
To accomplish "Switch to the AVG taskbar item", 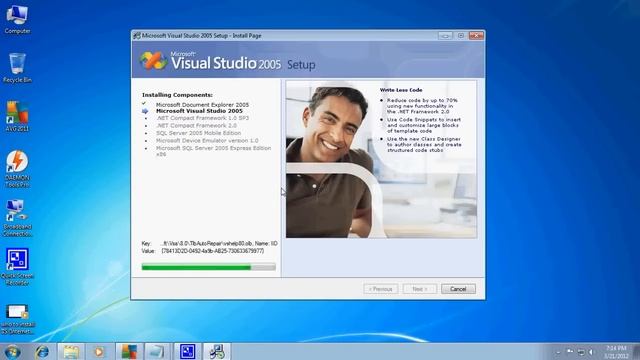I will (129, 351).
